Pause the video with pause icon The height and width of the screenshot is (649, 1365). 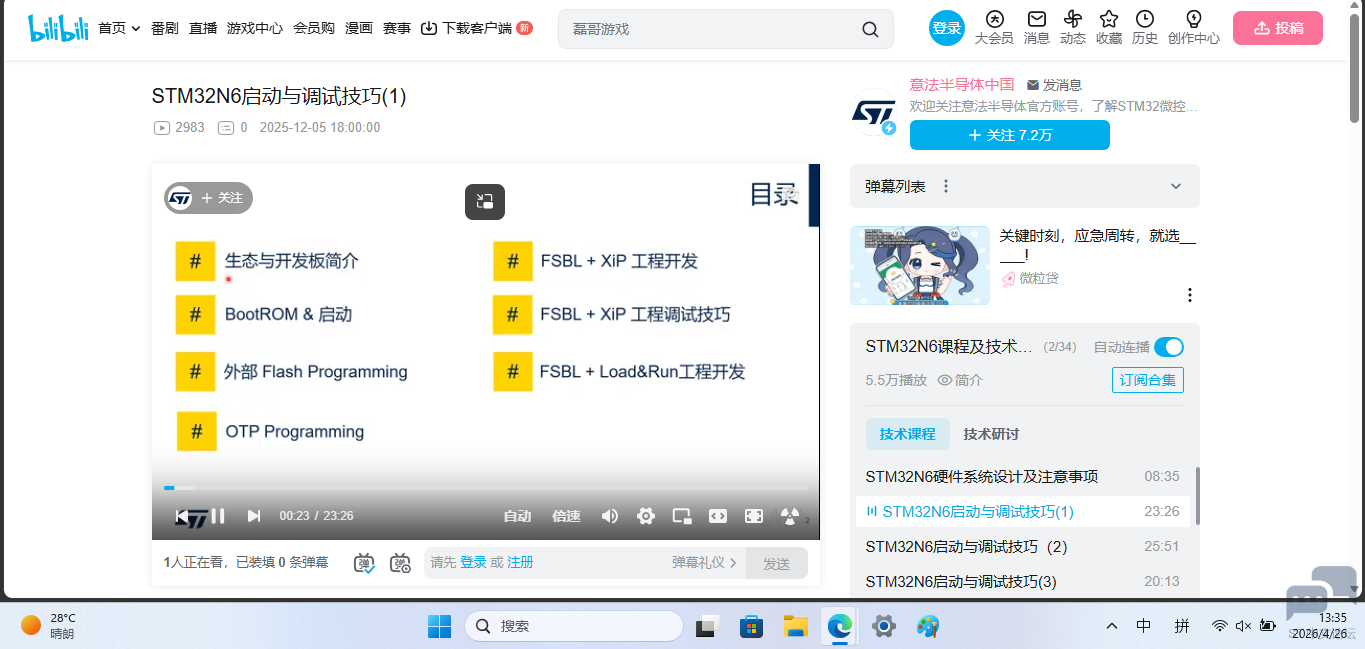(218, 516)
